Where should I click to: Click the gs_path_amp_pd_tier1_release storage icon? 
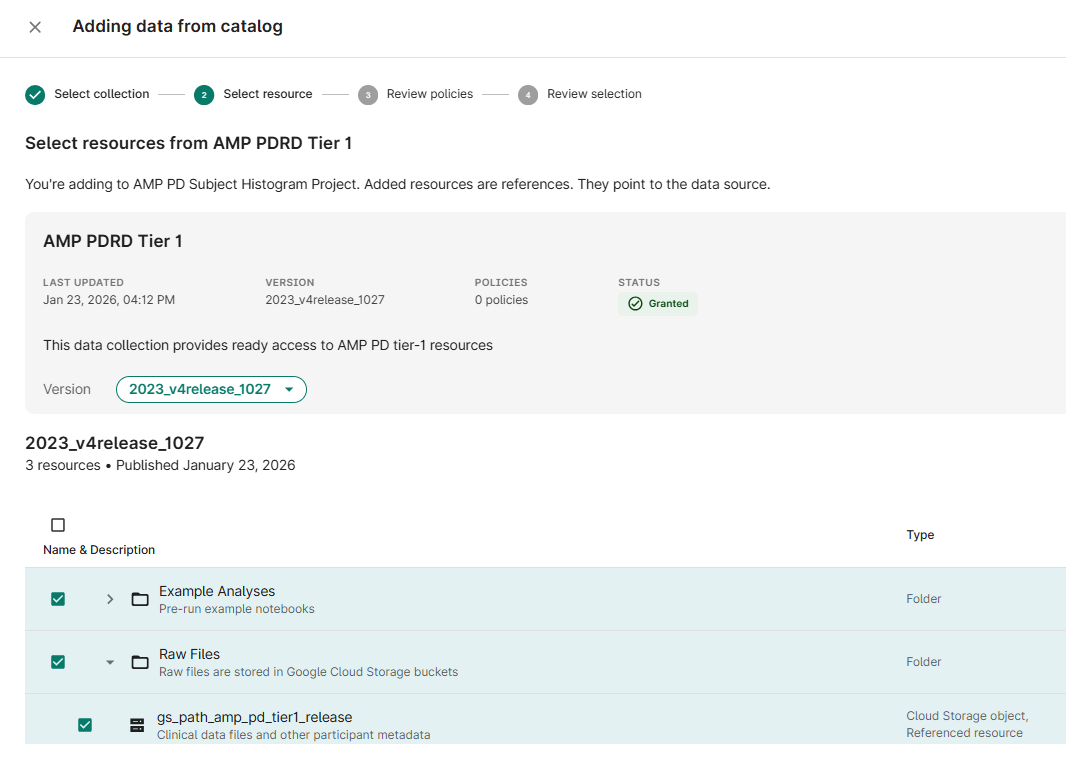coord(137,725)
